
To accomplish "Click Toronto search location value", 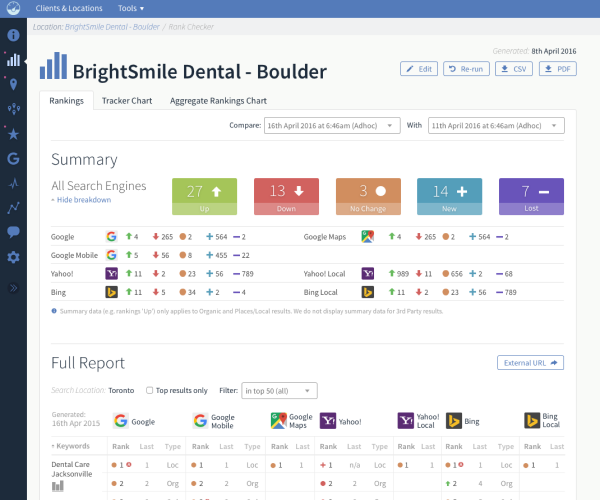I will (121, 390).
